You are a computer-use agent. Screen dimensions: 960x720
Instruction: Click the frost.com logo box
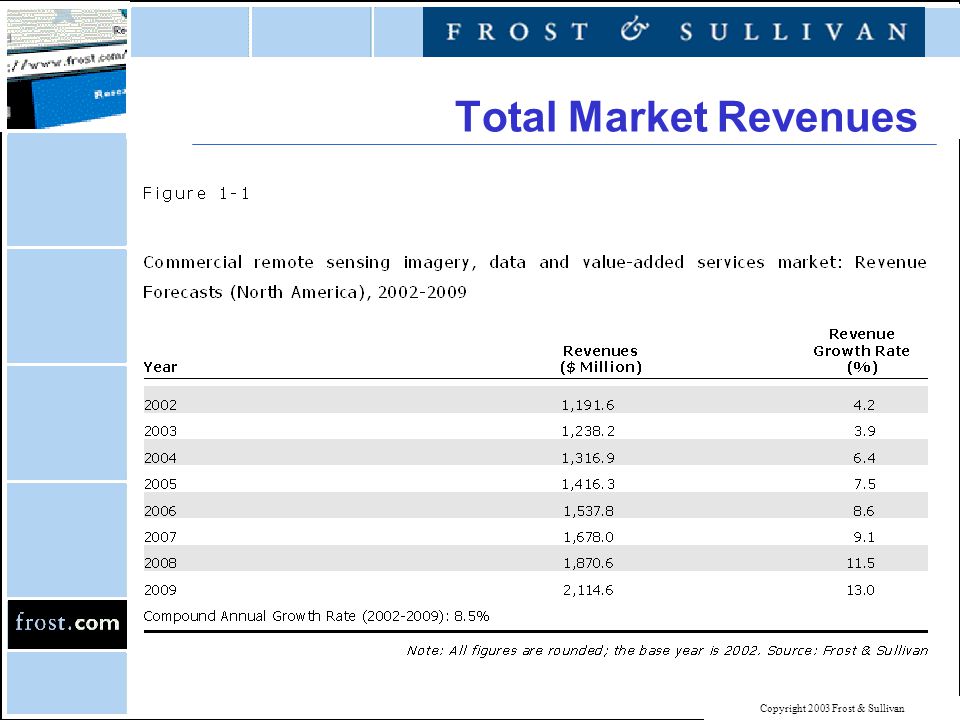pos(67,624)
